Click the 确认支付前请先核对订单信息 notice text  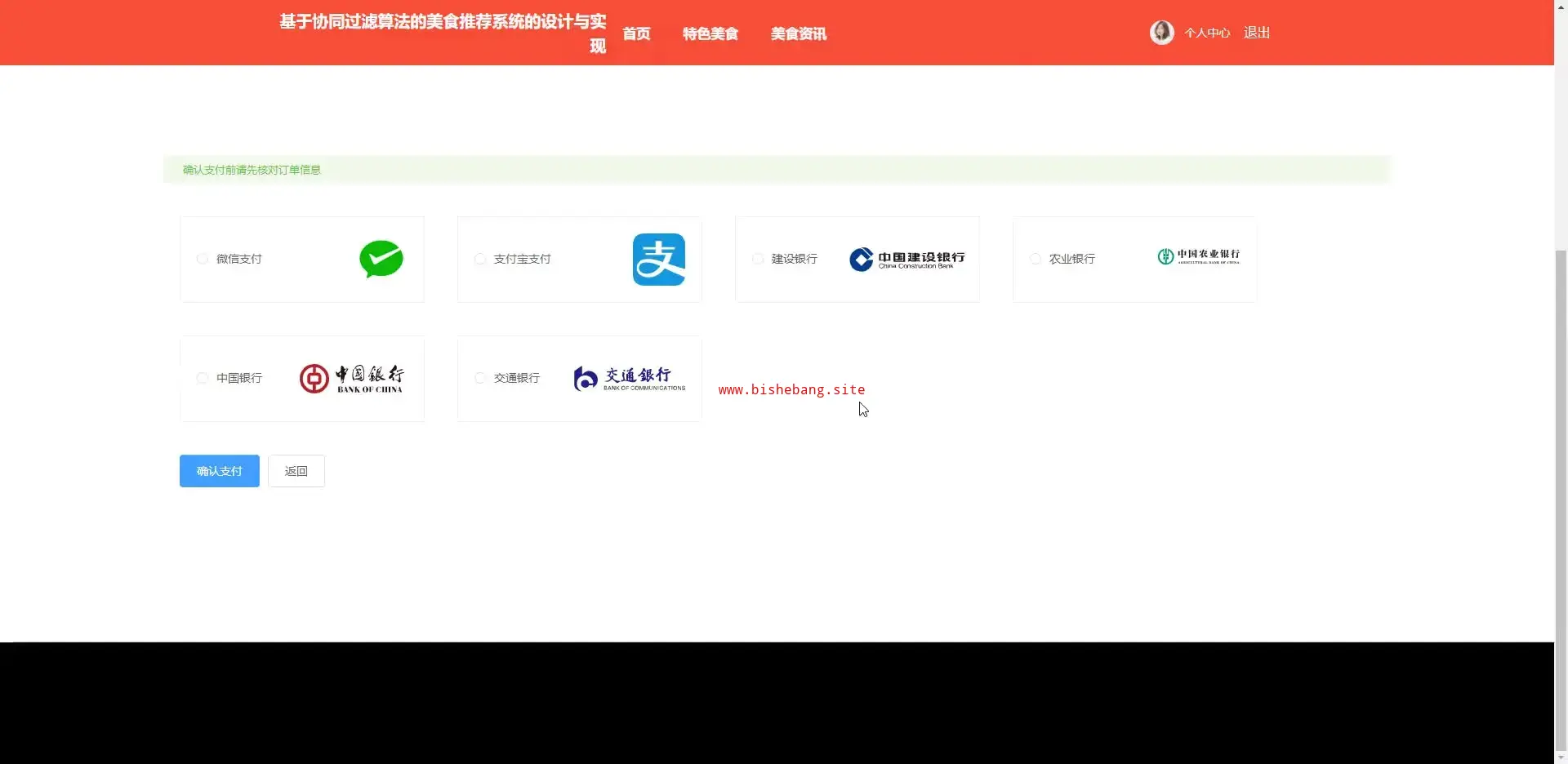pos(252,170)
